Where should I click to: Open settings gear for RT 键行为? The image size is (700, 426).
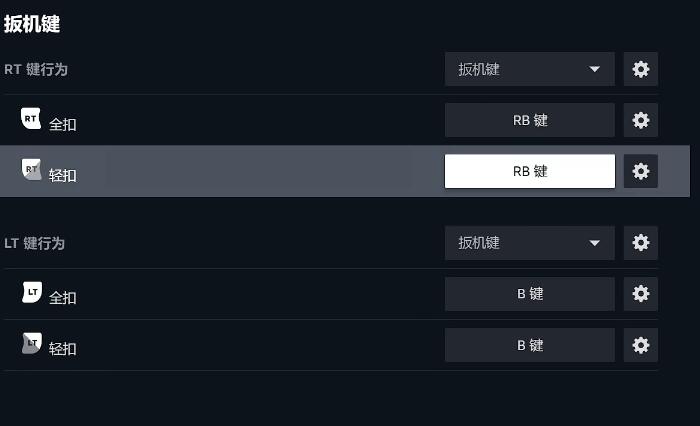pos(641,69)
